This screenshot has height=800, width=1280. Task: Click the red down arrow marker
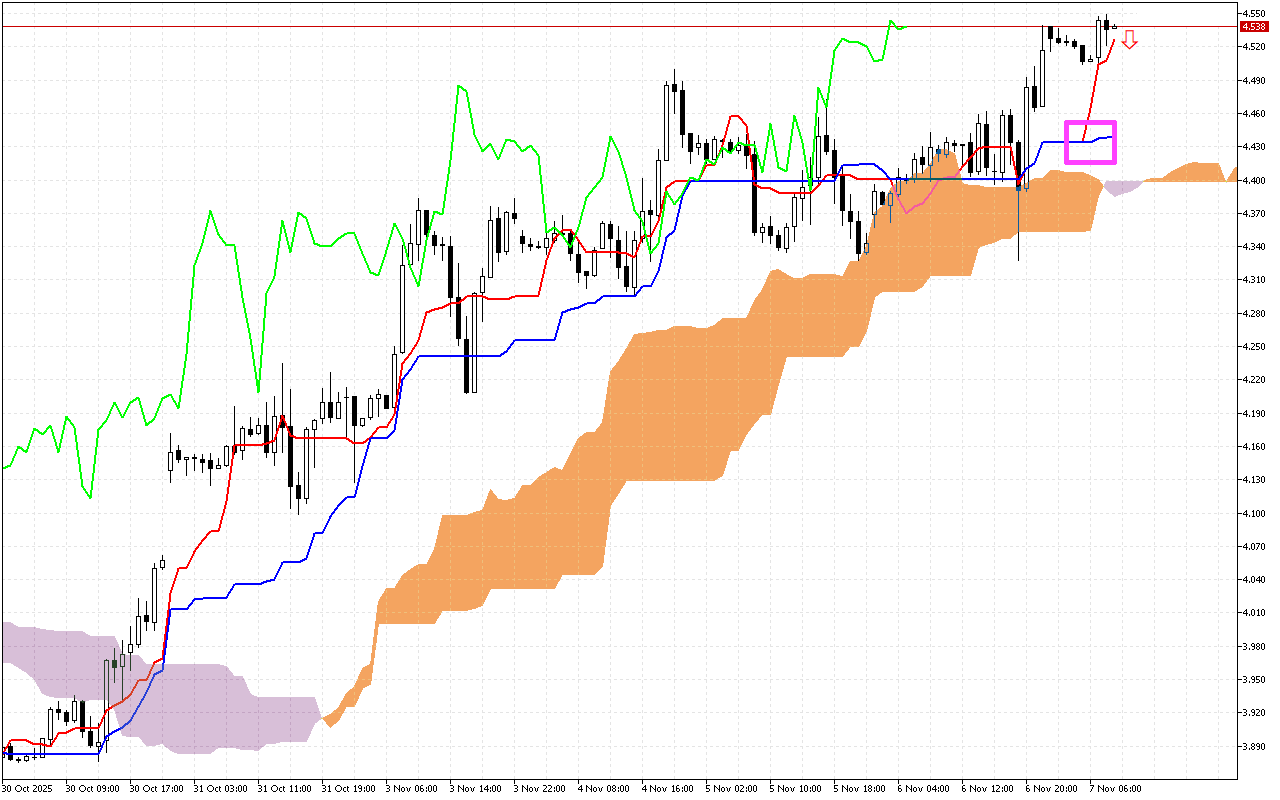(1129, 40)
